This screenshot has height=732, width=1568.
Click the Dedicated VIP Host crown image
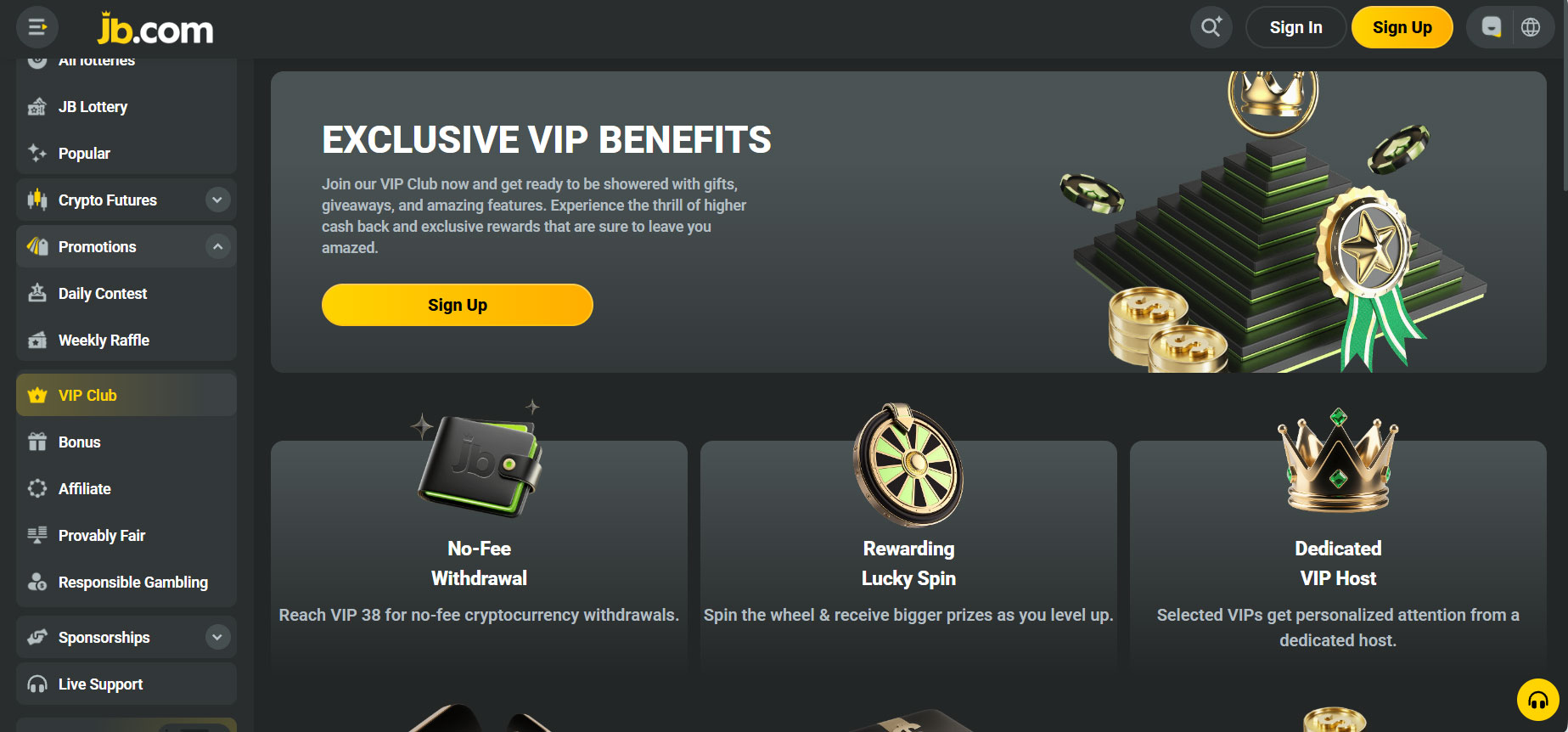pos(1338,460)
